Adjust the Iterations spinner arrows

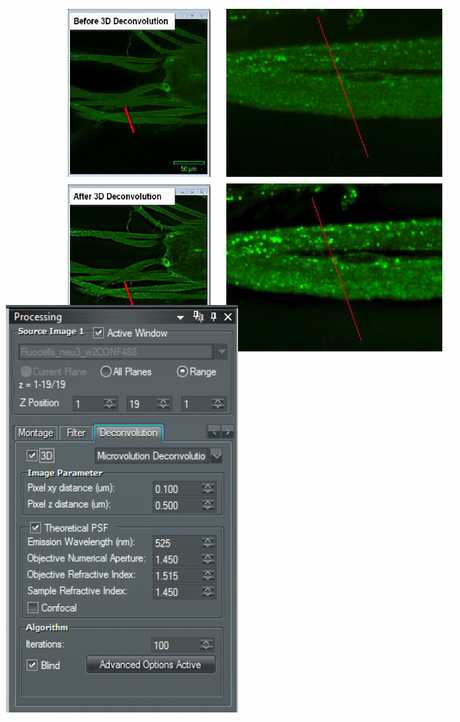click(207, 645)
